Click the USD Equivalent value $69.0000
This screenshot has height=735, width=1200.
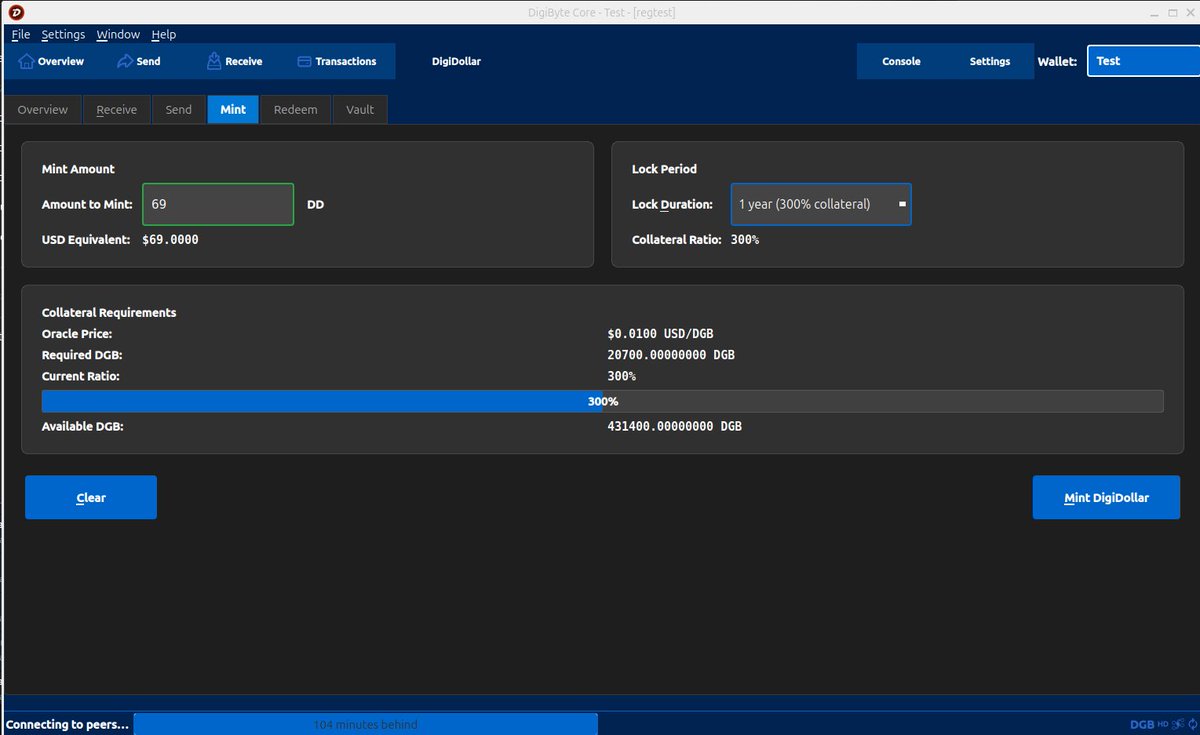coord(170,240)
